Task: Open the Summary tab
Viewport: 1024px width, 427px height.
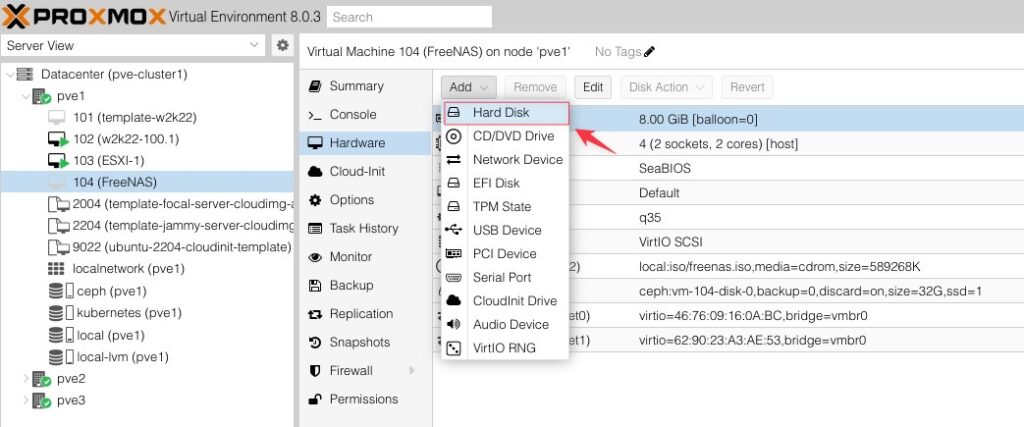Action: point(365,86)
